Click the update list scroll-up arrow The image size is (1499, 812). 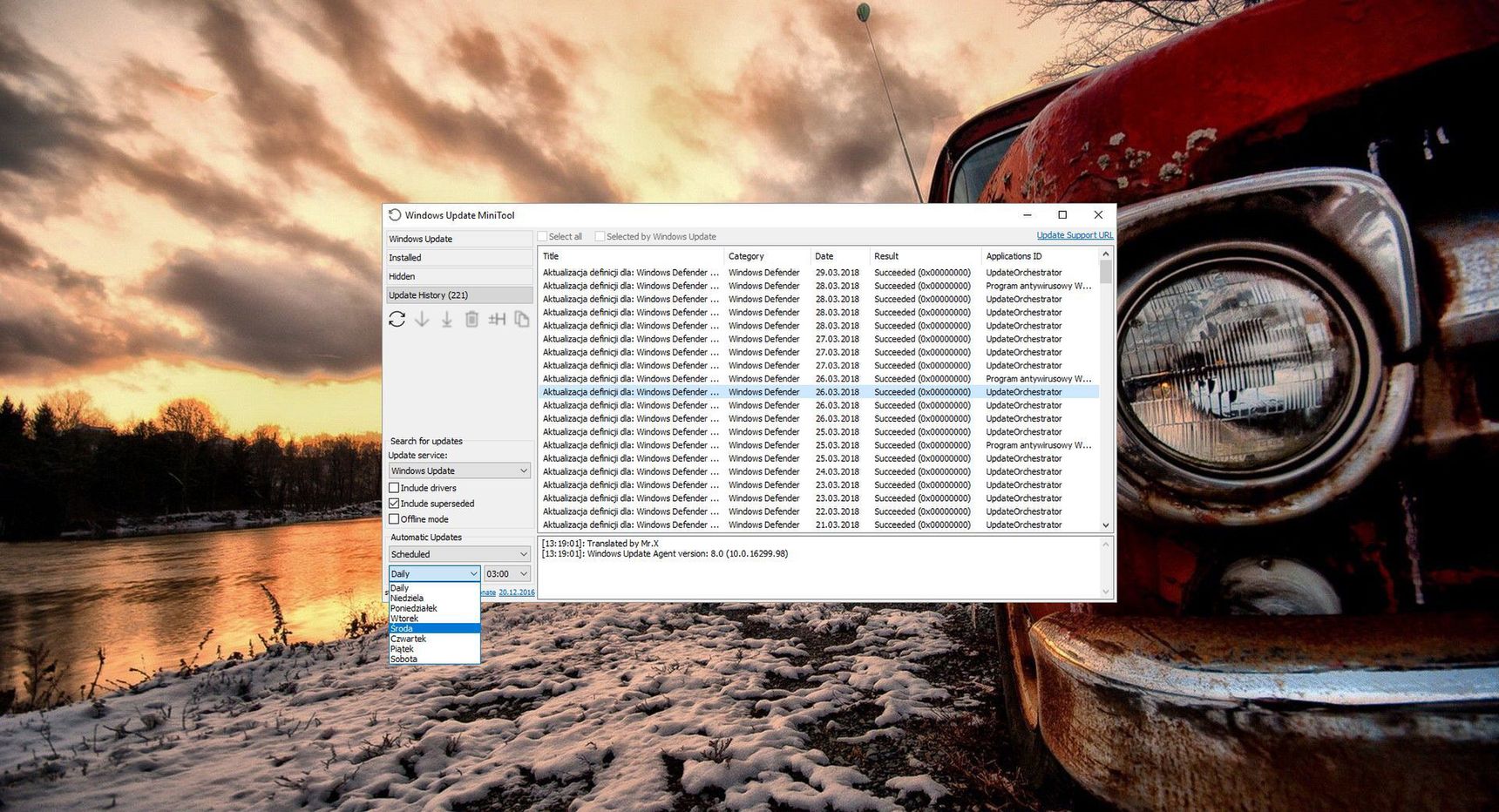click(1106, 254)
